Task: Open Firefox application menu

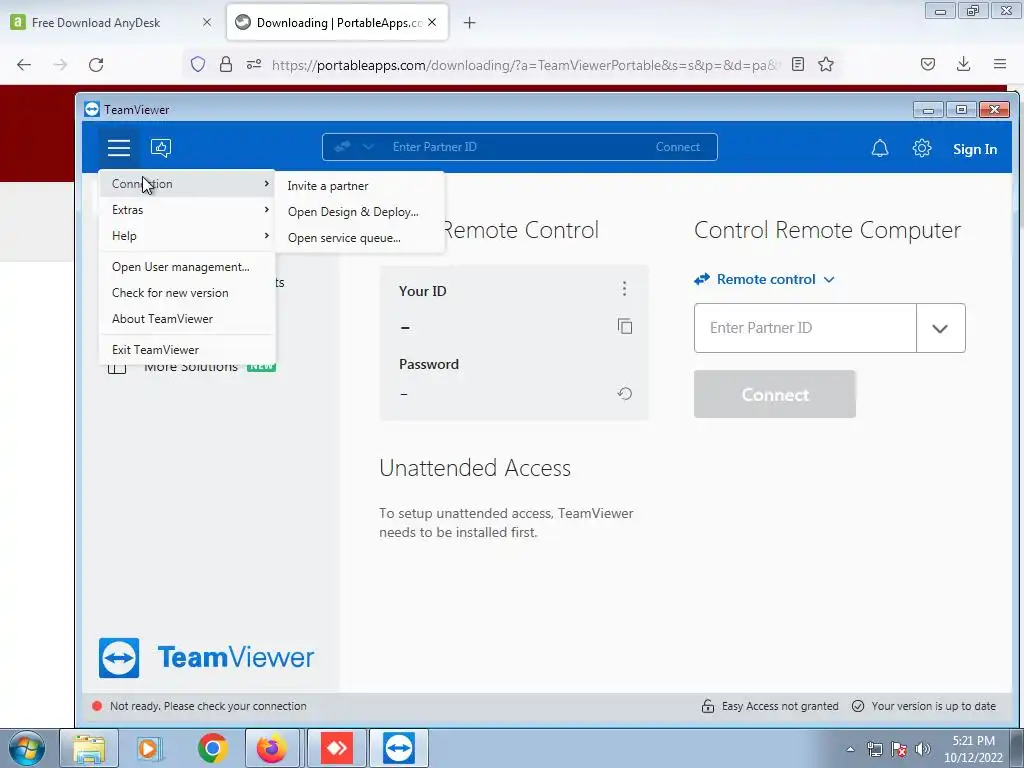Action: 1000,64
